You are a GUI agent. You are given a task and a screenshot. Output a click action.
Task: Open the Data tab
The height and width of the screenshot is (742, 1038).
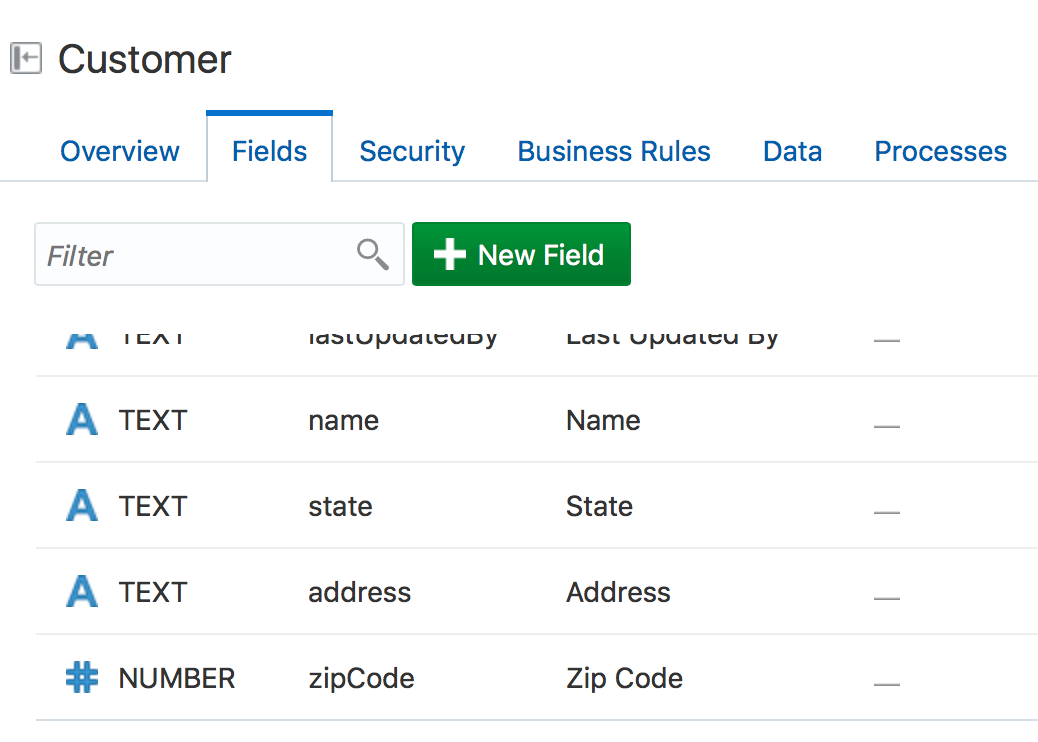(791, 151)
